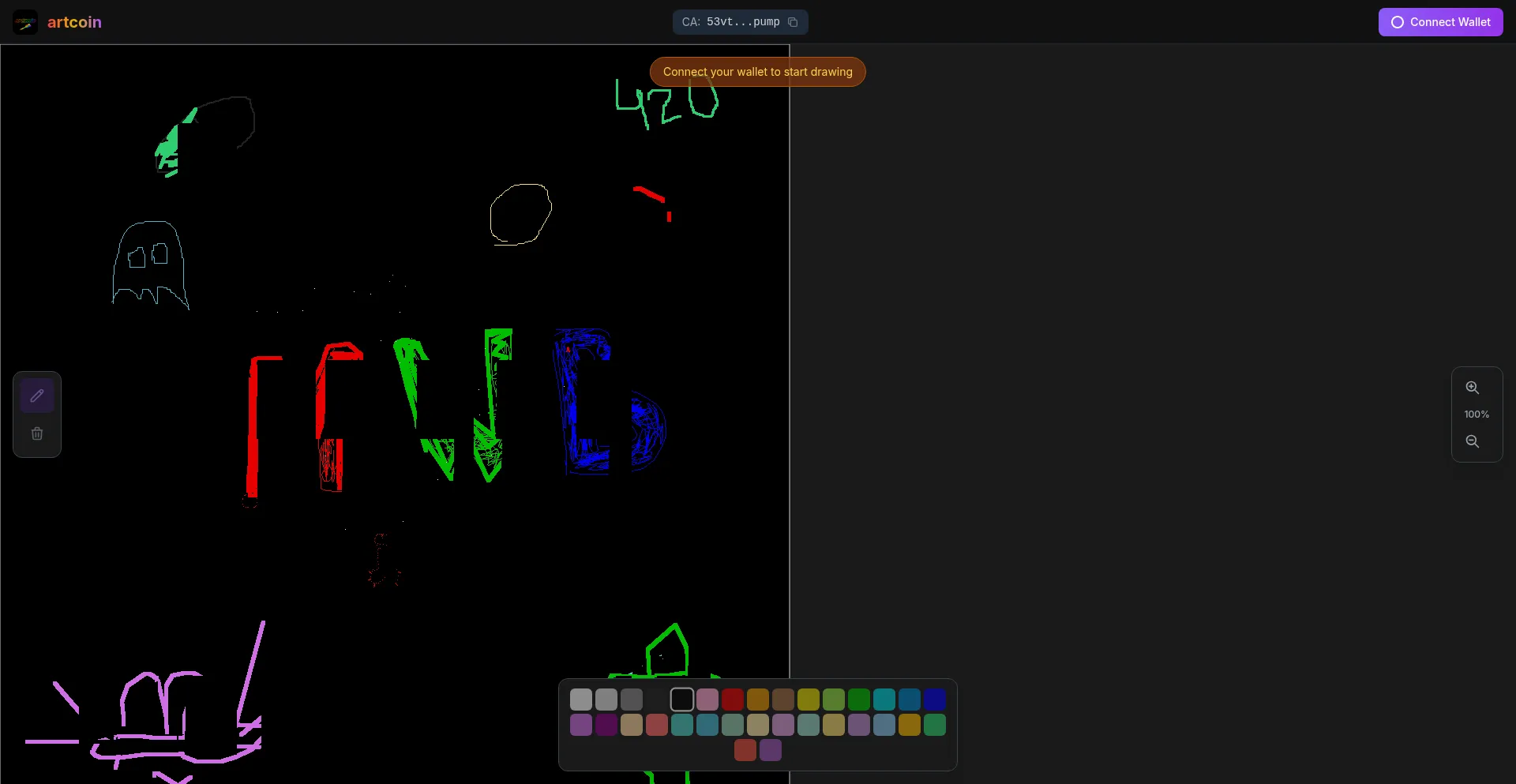Image resolution: width=1516 pixels, height=784 pixels.
Task: Pick the pink swatch beside the selected black
Action: 707,700
